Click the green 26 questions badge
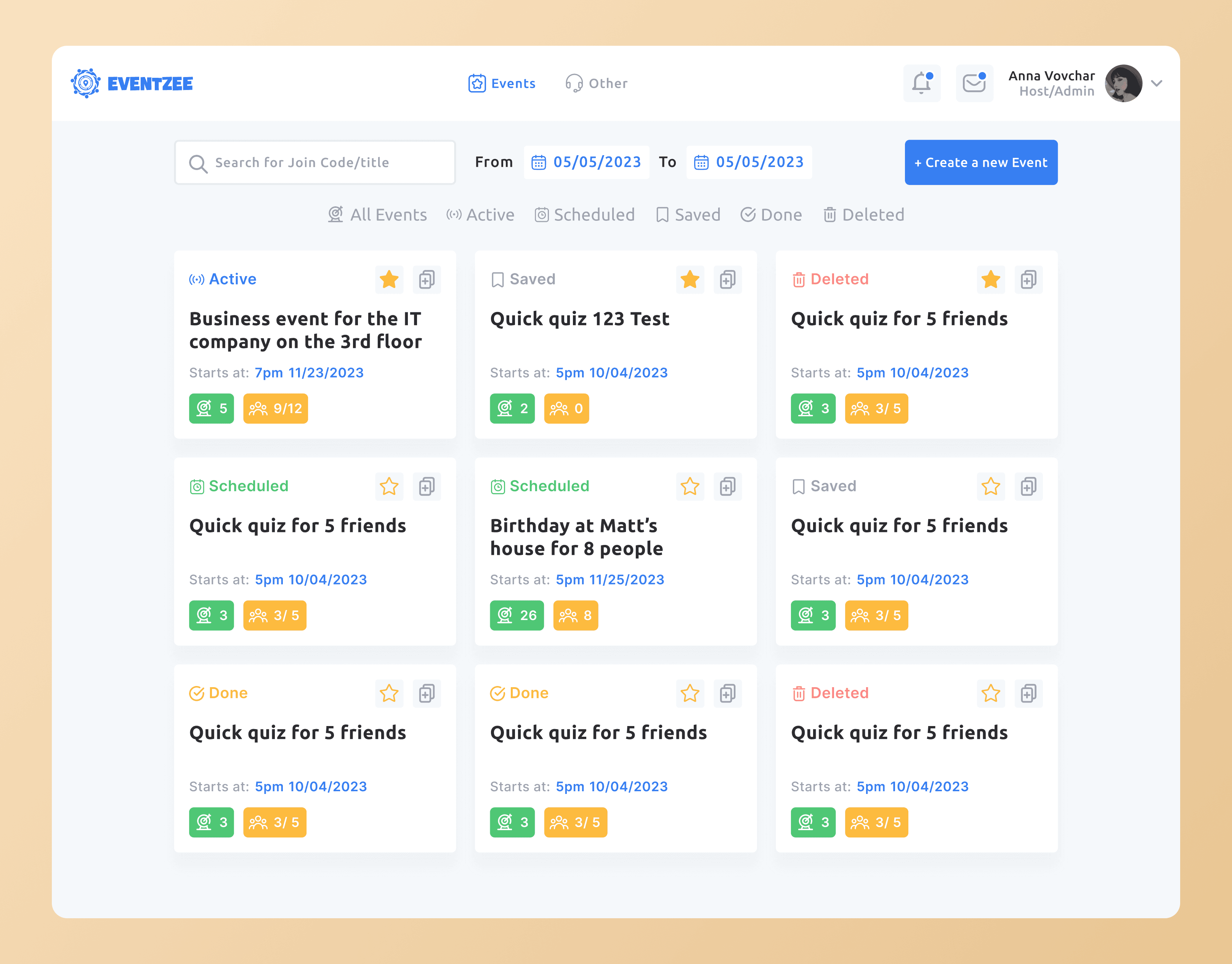 tap(517, 615)
